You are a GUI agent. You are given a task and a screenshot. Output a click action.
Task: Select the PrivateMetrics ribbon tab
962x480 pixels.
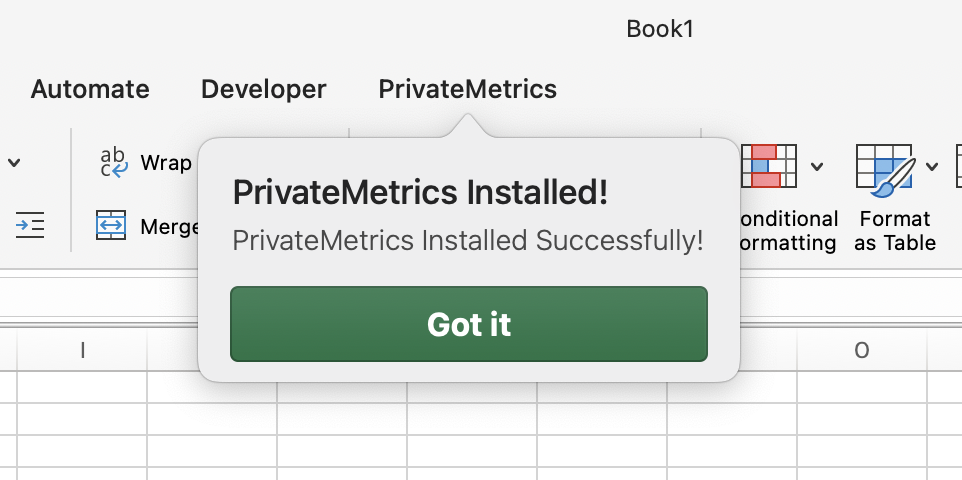(x=467, y=89)
